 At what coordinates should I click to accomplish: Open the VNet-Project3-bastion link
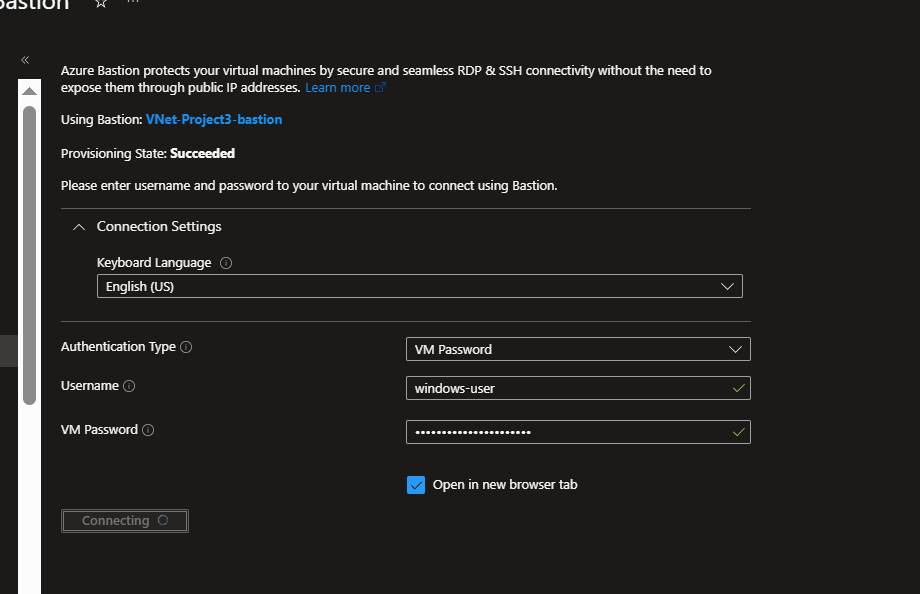[x=214, y=119]
